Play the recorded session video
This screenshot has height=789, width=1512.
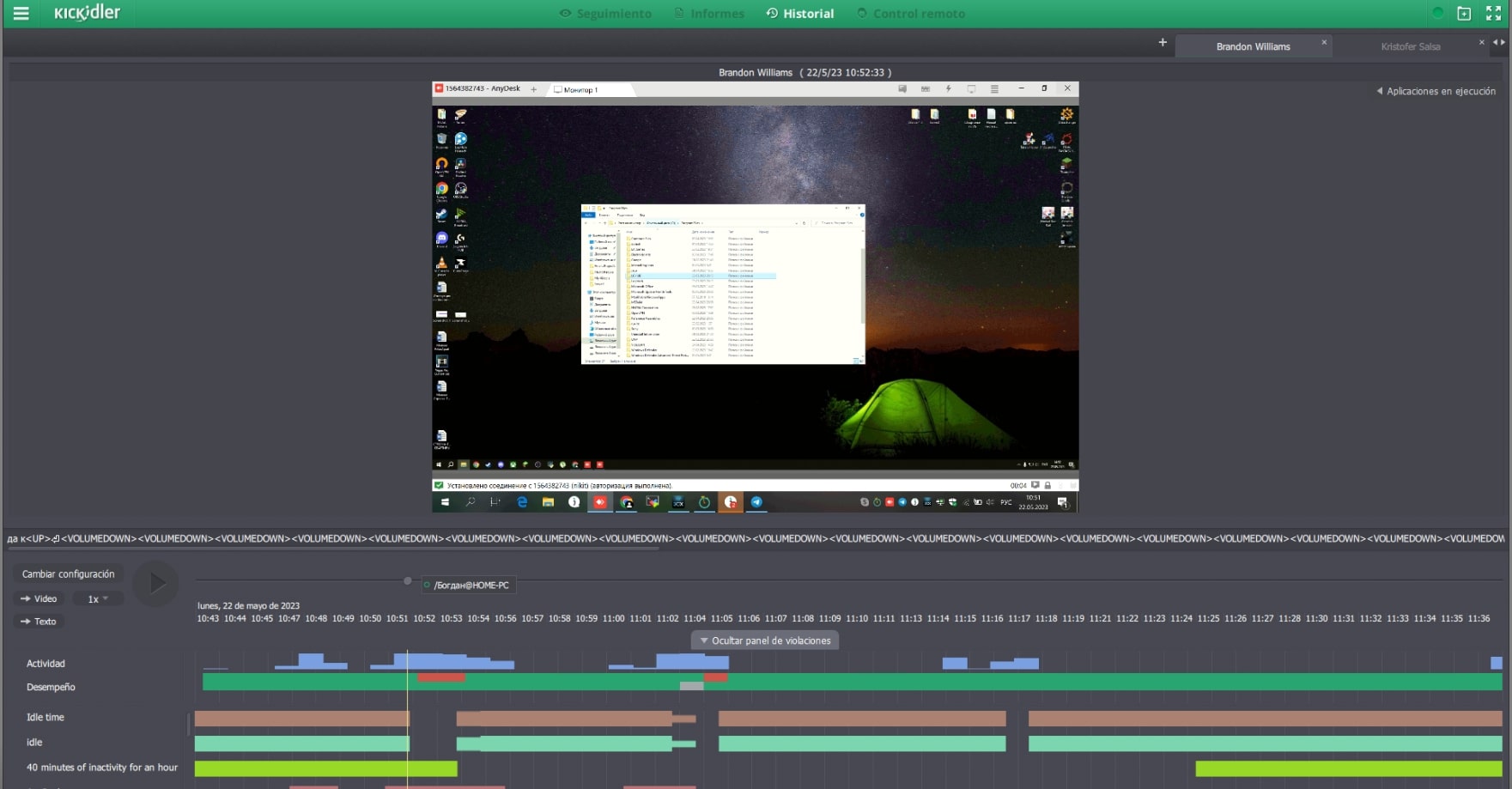[156, 584]
